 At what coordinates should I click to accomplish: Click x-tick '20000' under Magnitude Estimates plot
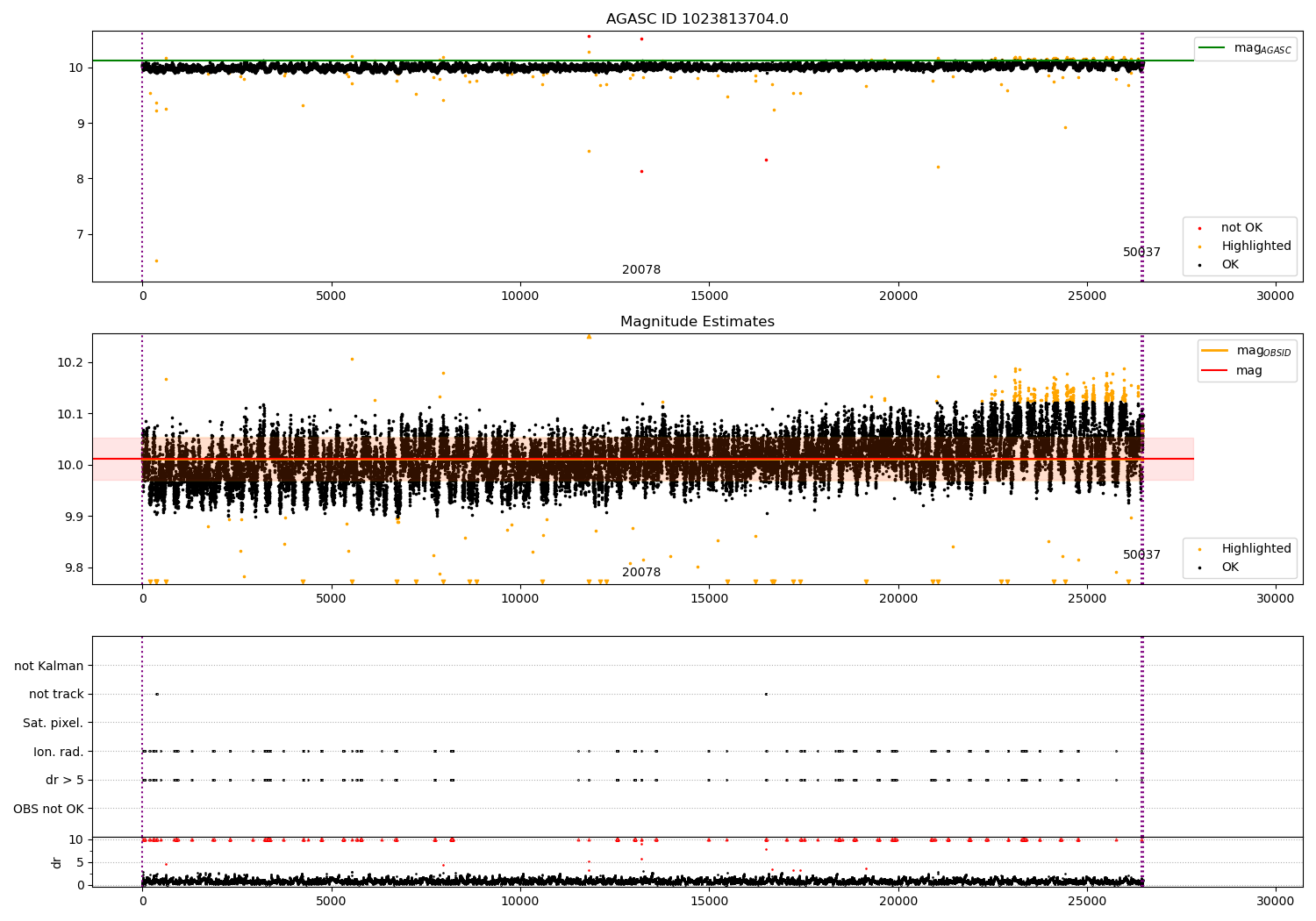point(898,599)
